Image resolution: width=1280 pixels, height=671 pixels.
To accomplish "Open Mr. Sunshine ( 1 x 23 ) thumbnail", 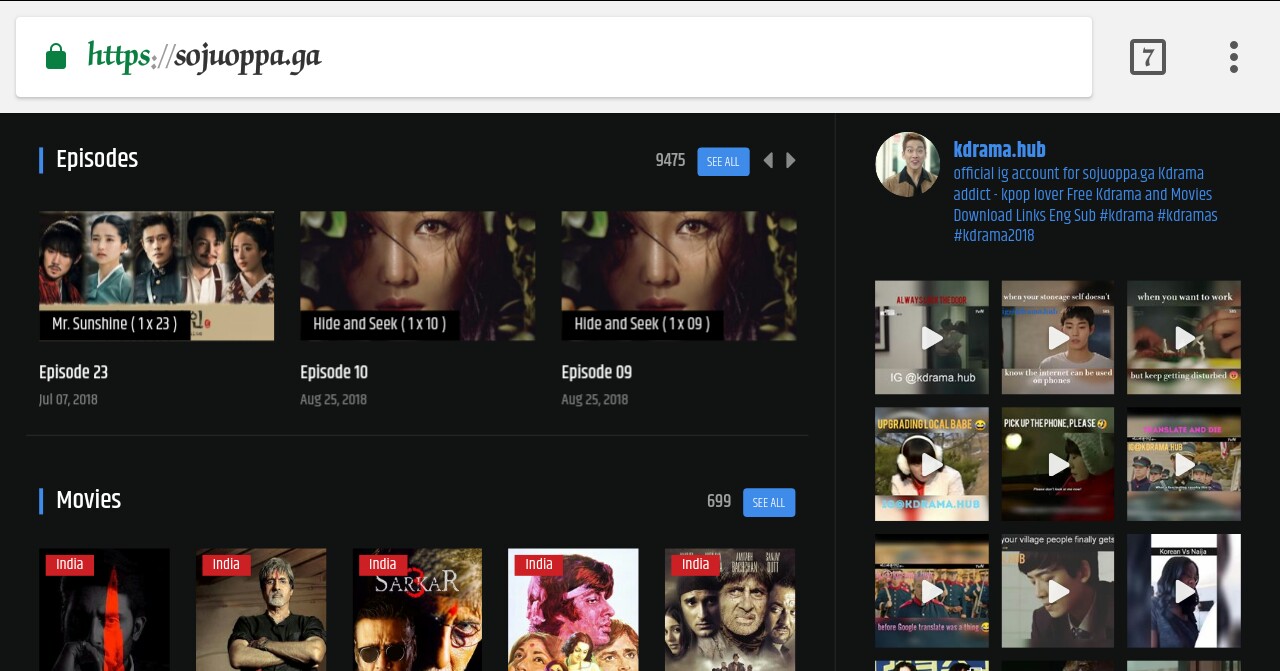I will 156,276.
